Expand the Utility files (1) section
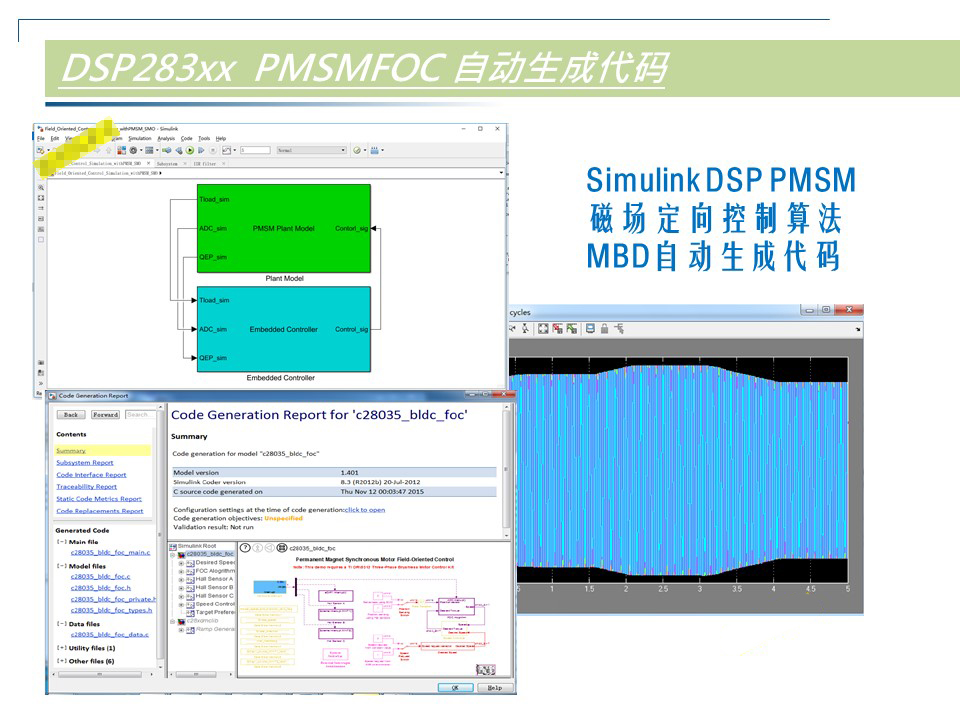Screen dimensions: 960x720 62,648
